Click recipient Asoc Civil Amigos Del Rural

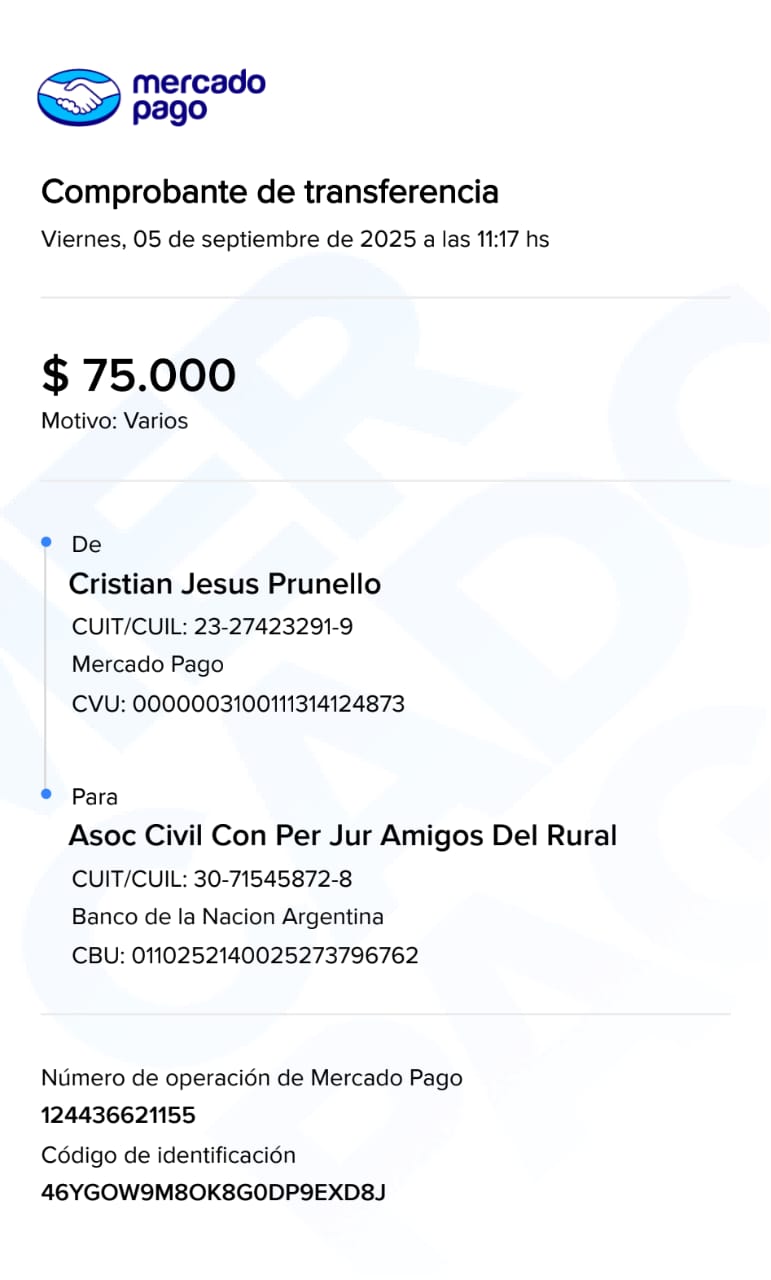pos(342,836)
